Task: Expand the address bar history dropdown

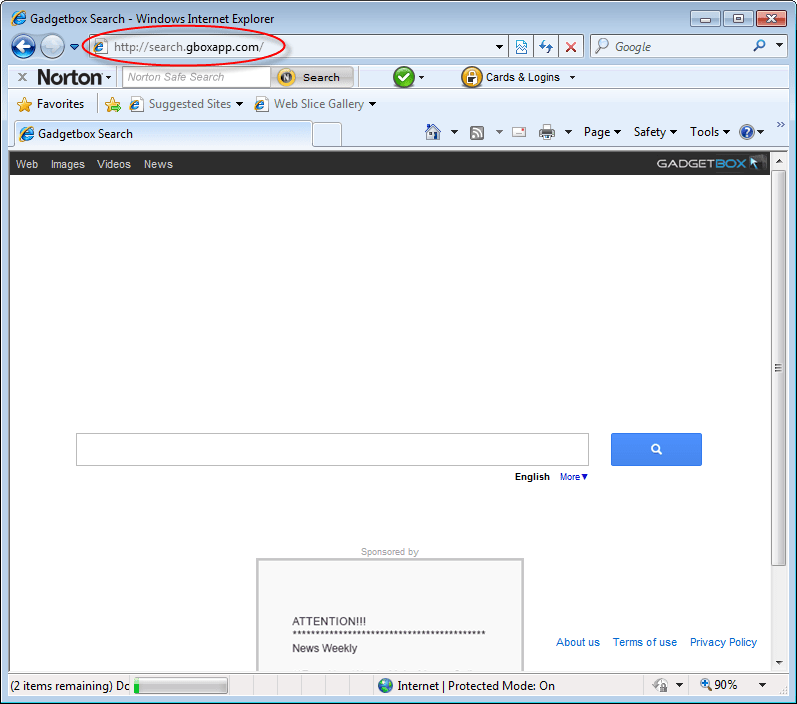Action: coord(499,47)
